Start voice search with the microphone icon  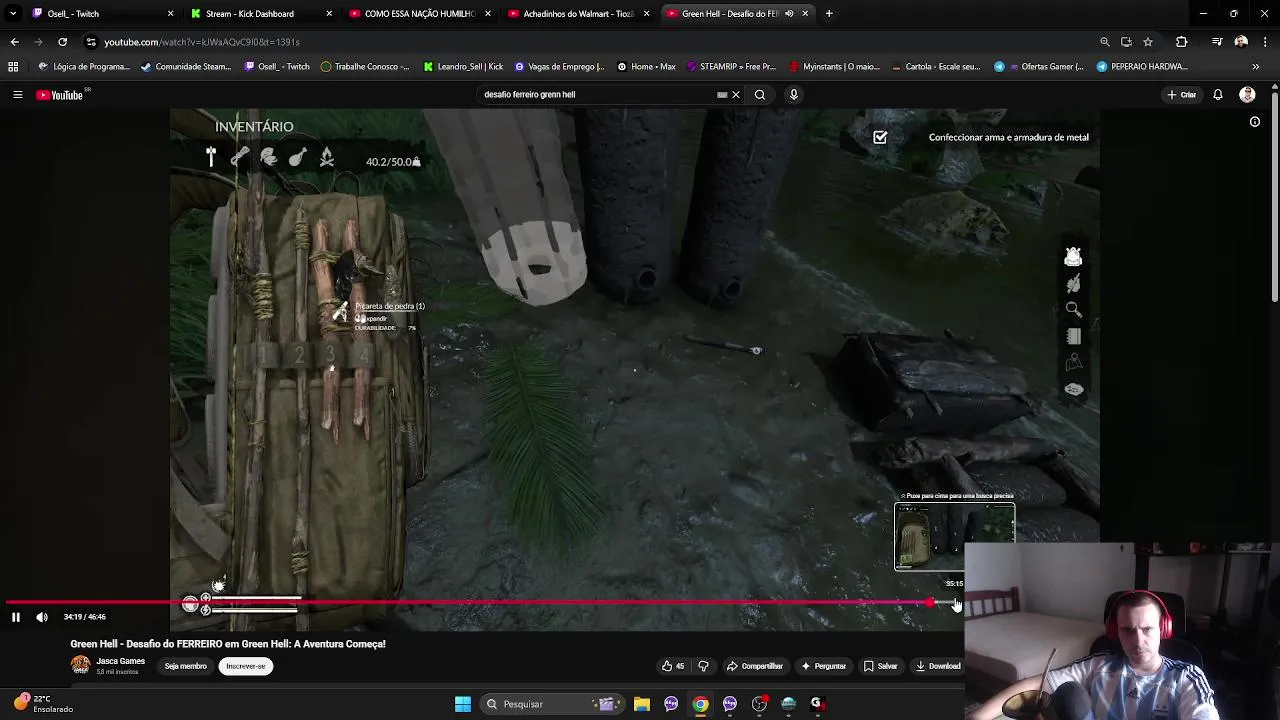(794, 94)
